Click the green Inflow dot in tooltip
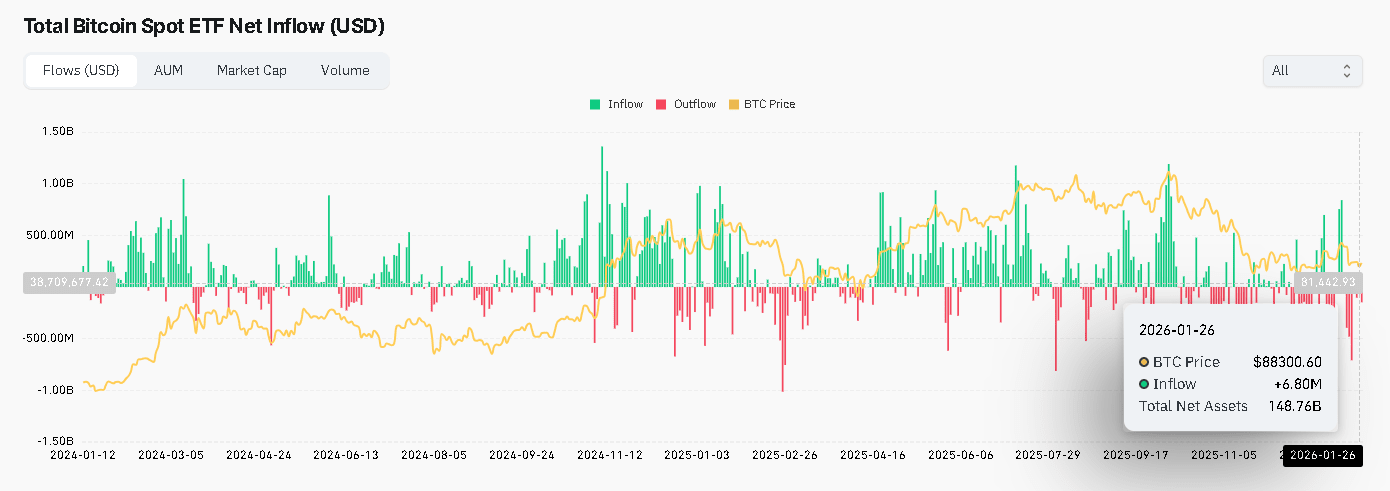 [x=1144, y=384]
